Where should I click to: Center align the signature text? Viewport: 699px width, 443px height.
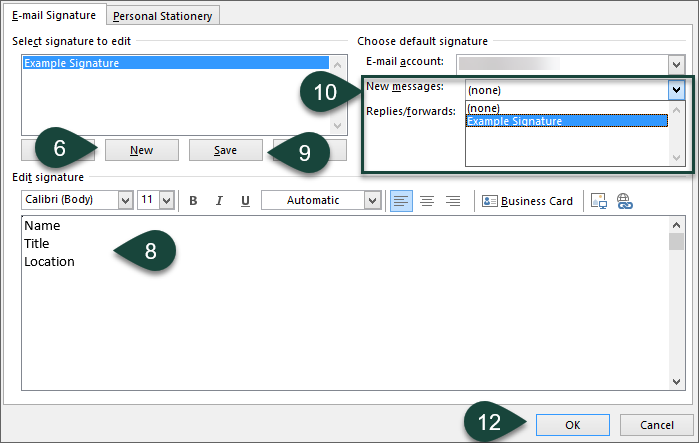[427, 201]
